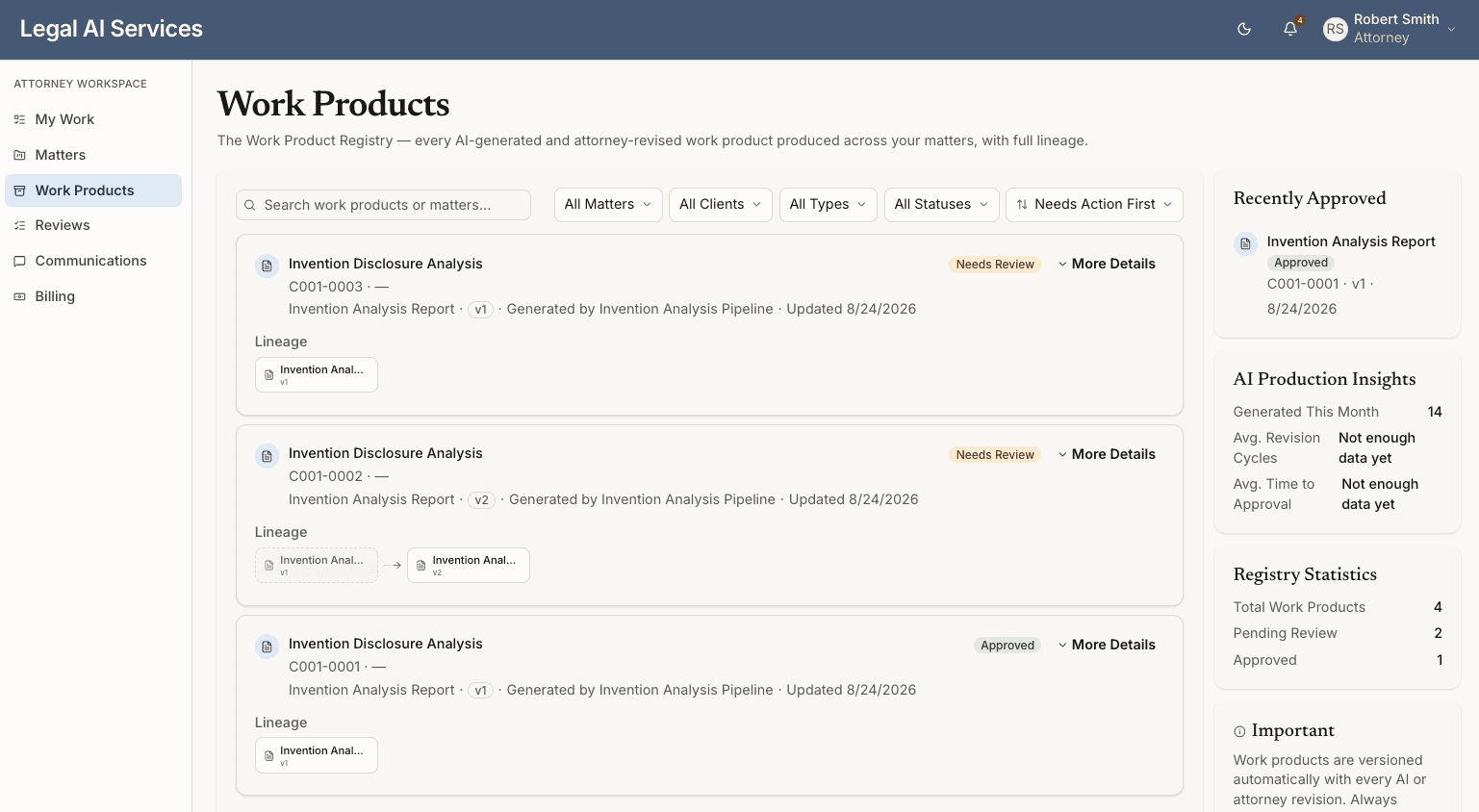Open C001-0002 lineage v1 chip
Screen dimensions: 1479x812
click(x=317, y=566)
